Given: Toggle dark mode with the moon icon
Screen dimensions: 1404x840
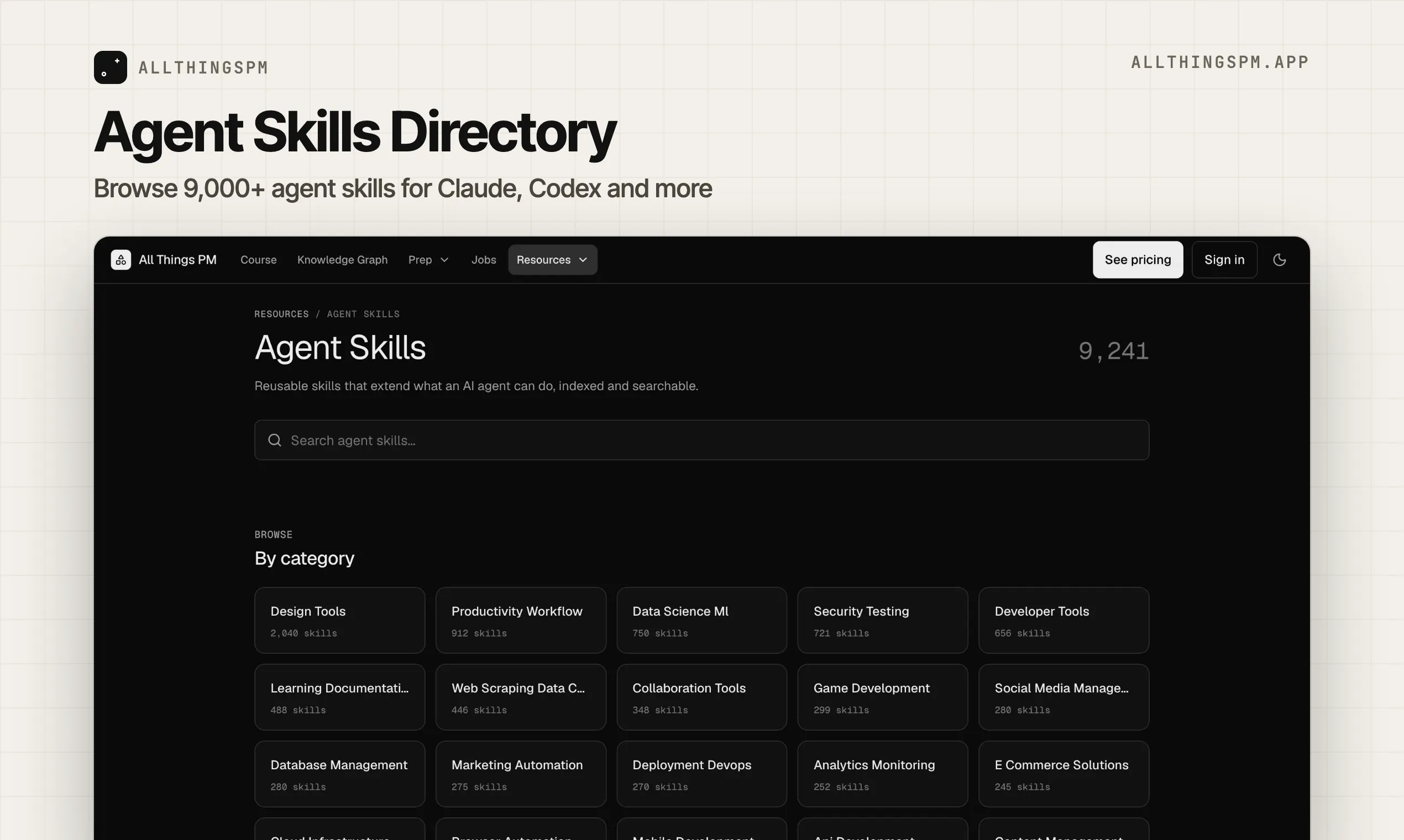Looking at the screenshot, I should (1280, 260).
